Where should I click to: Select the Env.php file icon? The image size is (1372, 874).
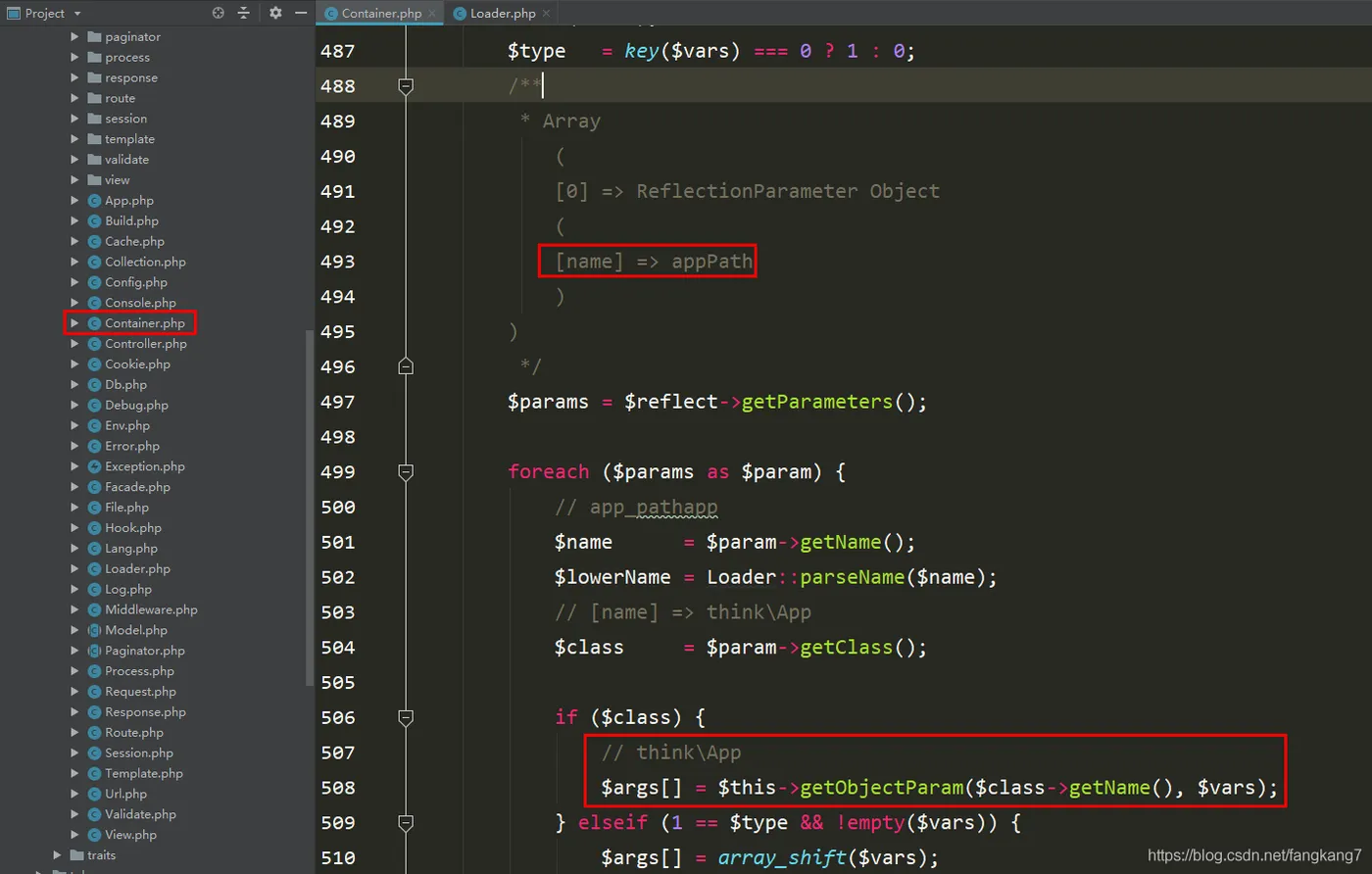coord(95,426)
